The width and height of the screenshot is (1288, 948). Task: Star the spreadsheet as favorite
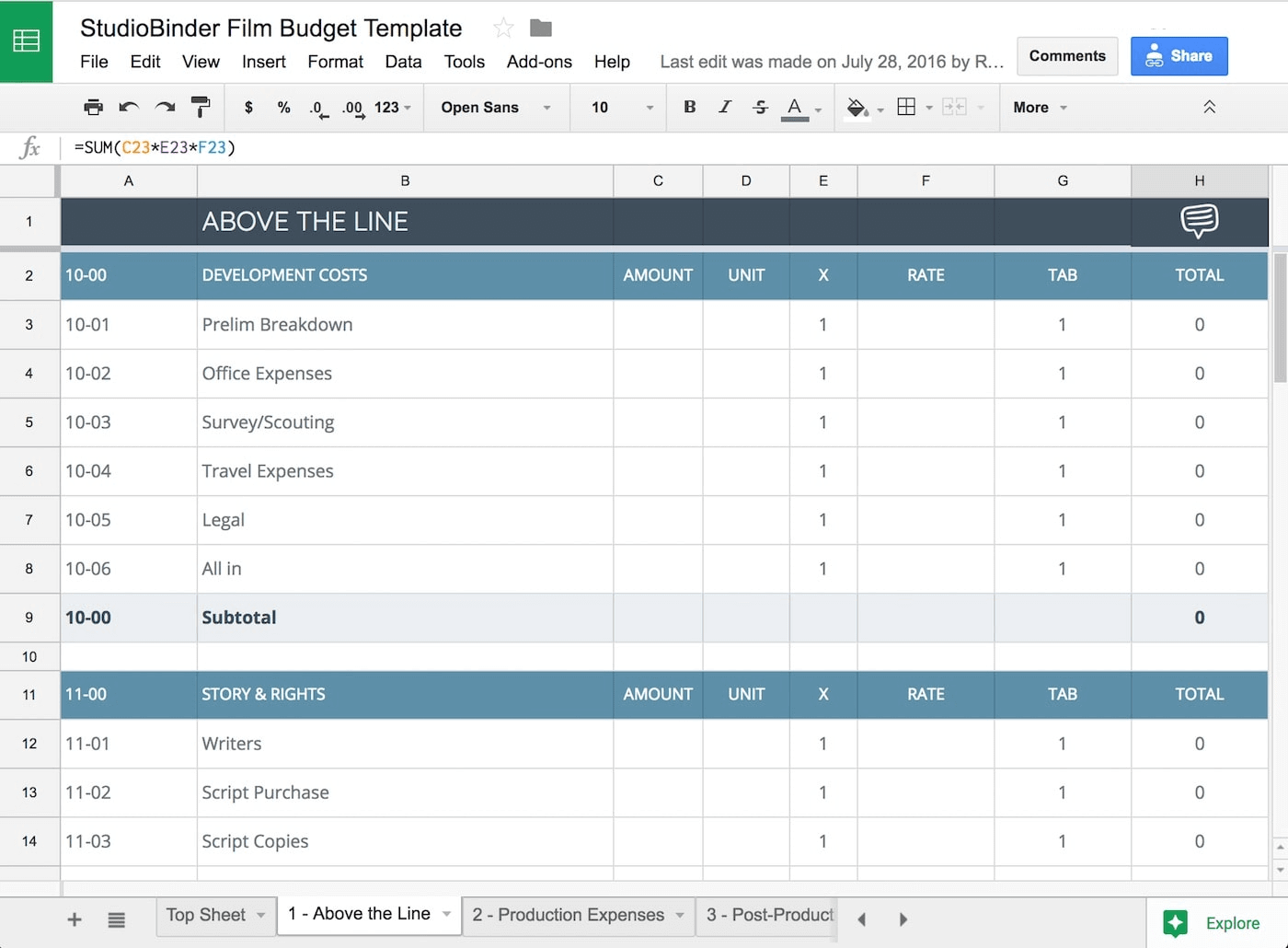[502, 28]
